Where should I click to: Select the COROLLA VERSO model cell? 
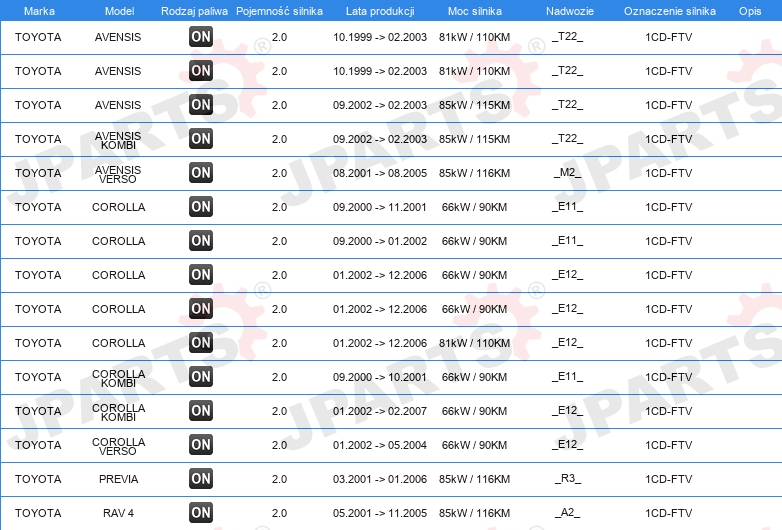pos(119,446)
